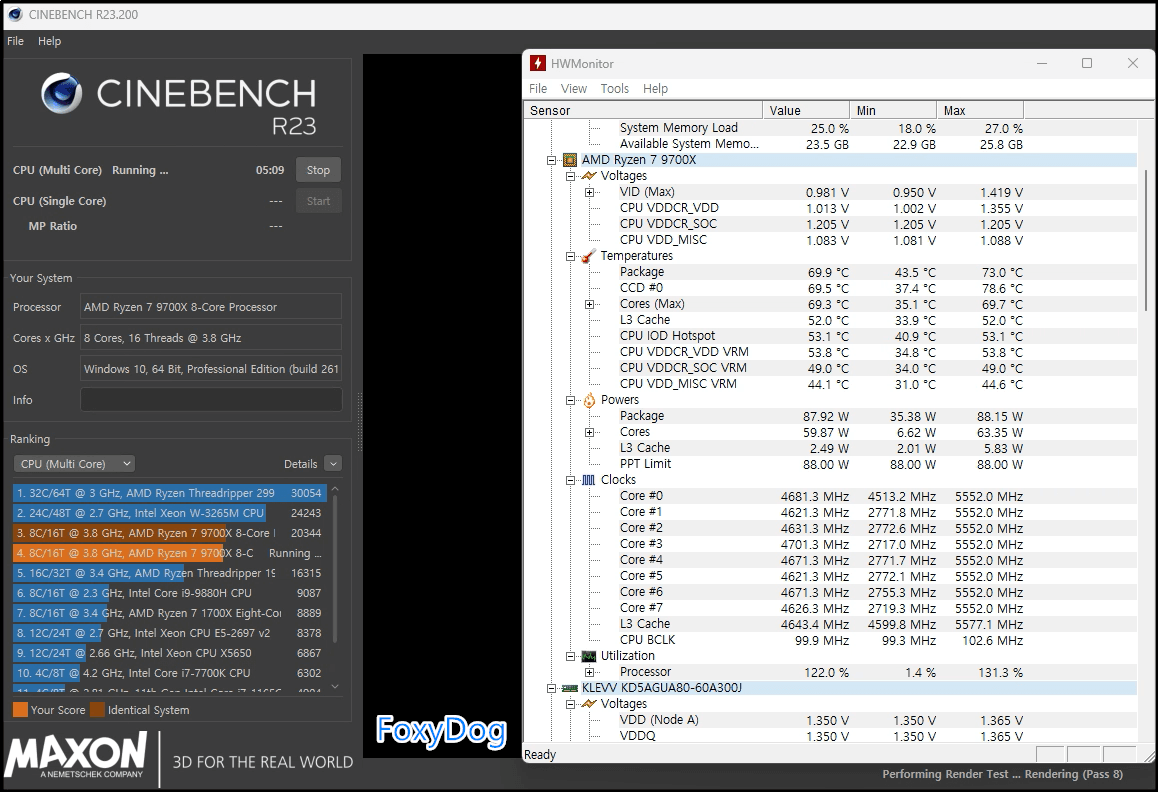Open the HWMonitor Tools menu
The height and width of the screenshot is (792, 1158).
click(x=614, y=89)
